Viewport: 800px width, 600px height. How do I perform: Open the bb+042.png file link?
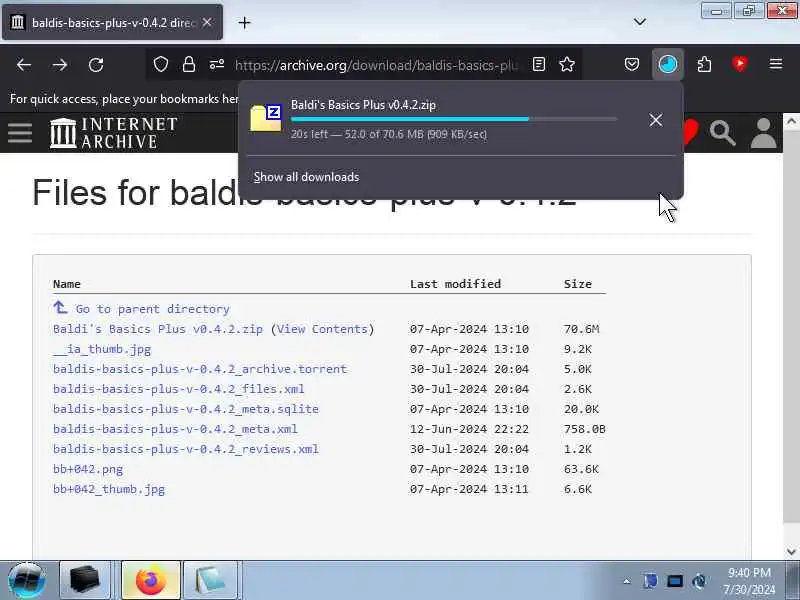tap(88, 469)
